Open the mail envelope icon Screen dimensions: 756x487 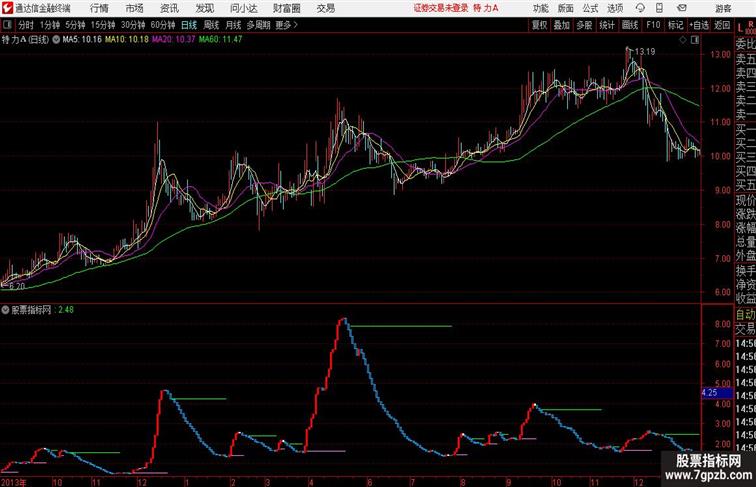(682, 8)
